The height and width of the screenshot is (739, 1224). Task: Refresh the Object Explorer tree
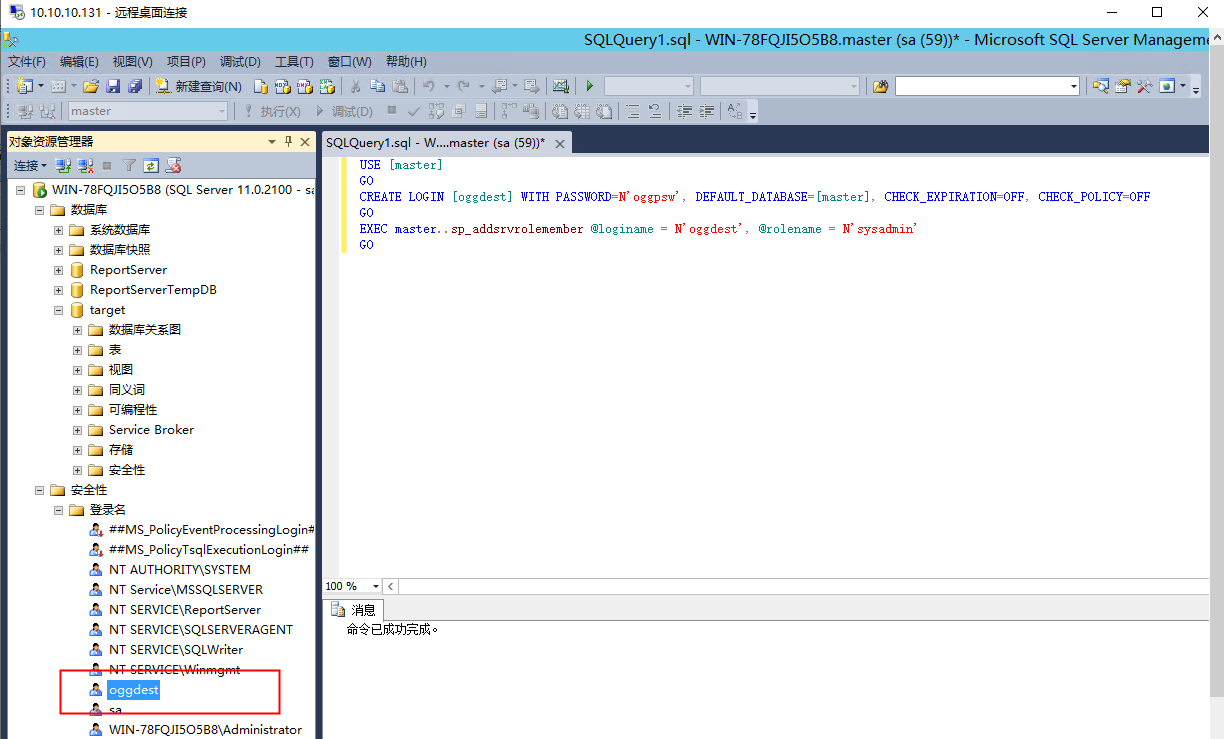(150, 165)
